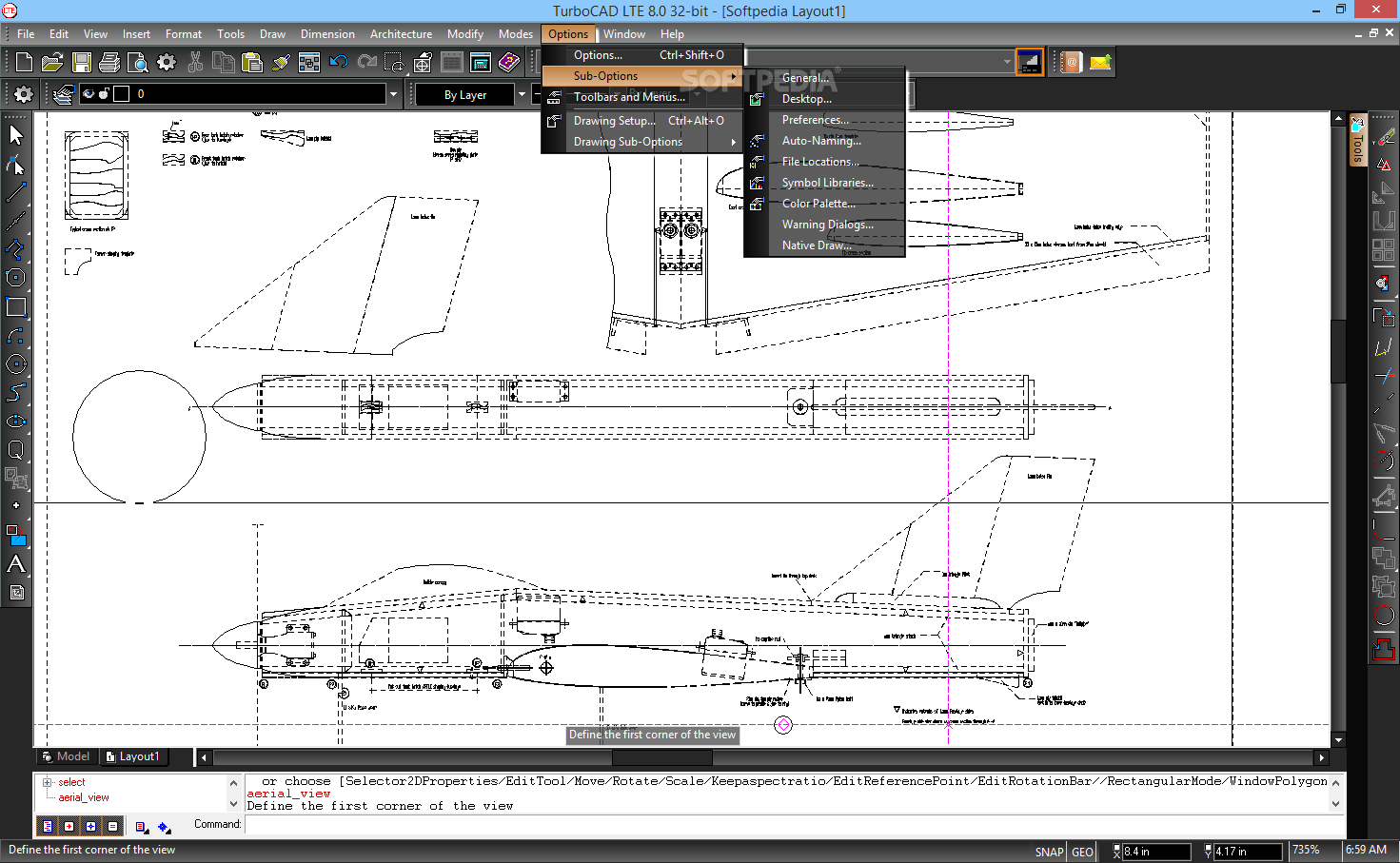The width and height of the screenshot is (1400, 863).
Task: Open the address book icon
Action: coord(1072,63)
